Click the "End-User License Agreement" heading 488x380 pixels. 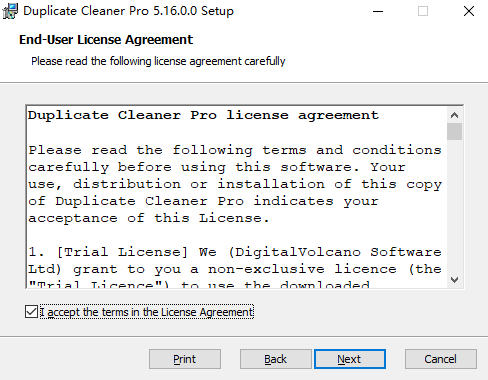point(106,40)
